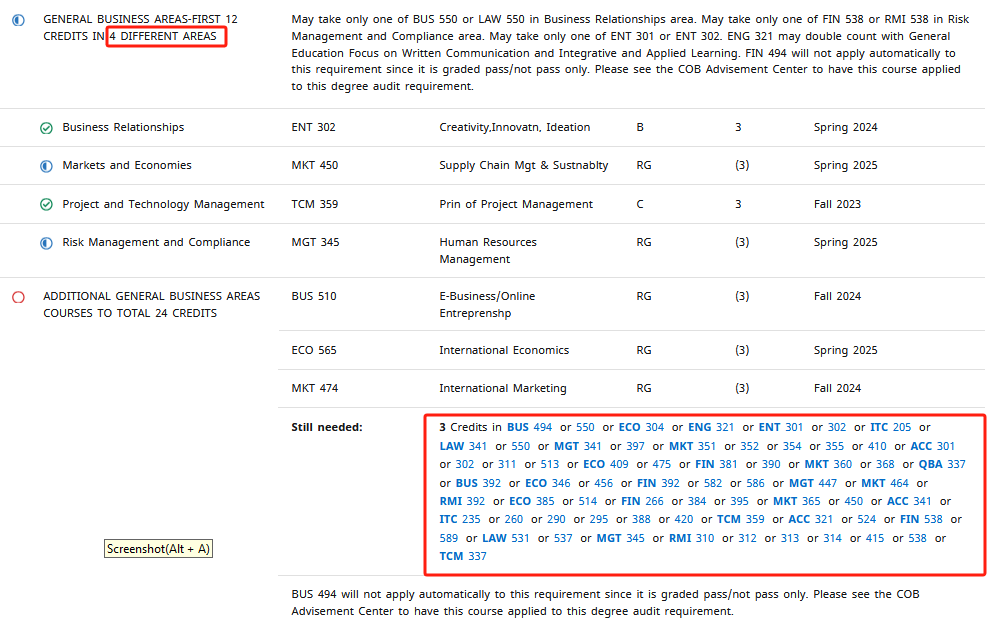
Task: Open the ITC 205 course link
Action: click(x=890, y=427)
